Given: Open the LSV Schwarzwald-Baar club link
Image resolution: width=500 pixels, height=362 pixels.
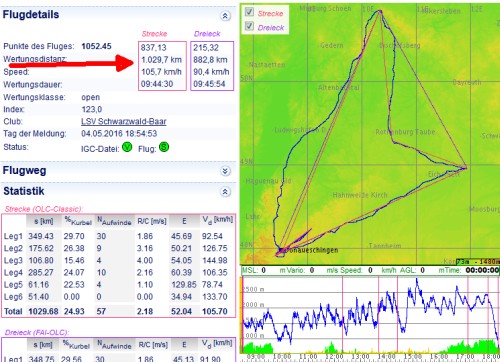Looking at the screenshot, I should point(124,121).
